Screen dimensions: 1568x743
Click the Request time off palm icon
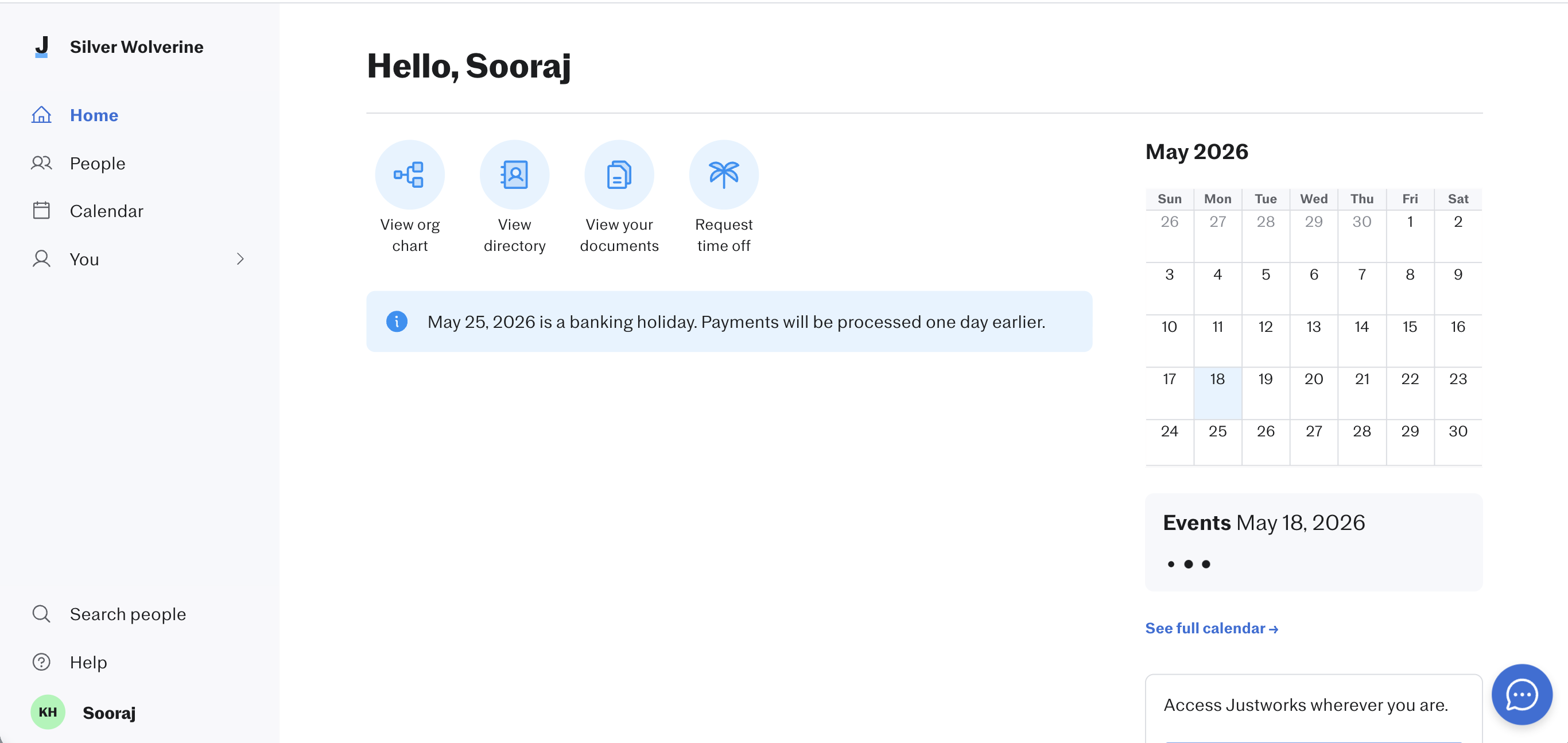(724, 175)
